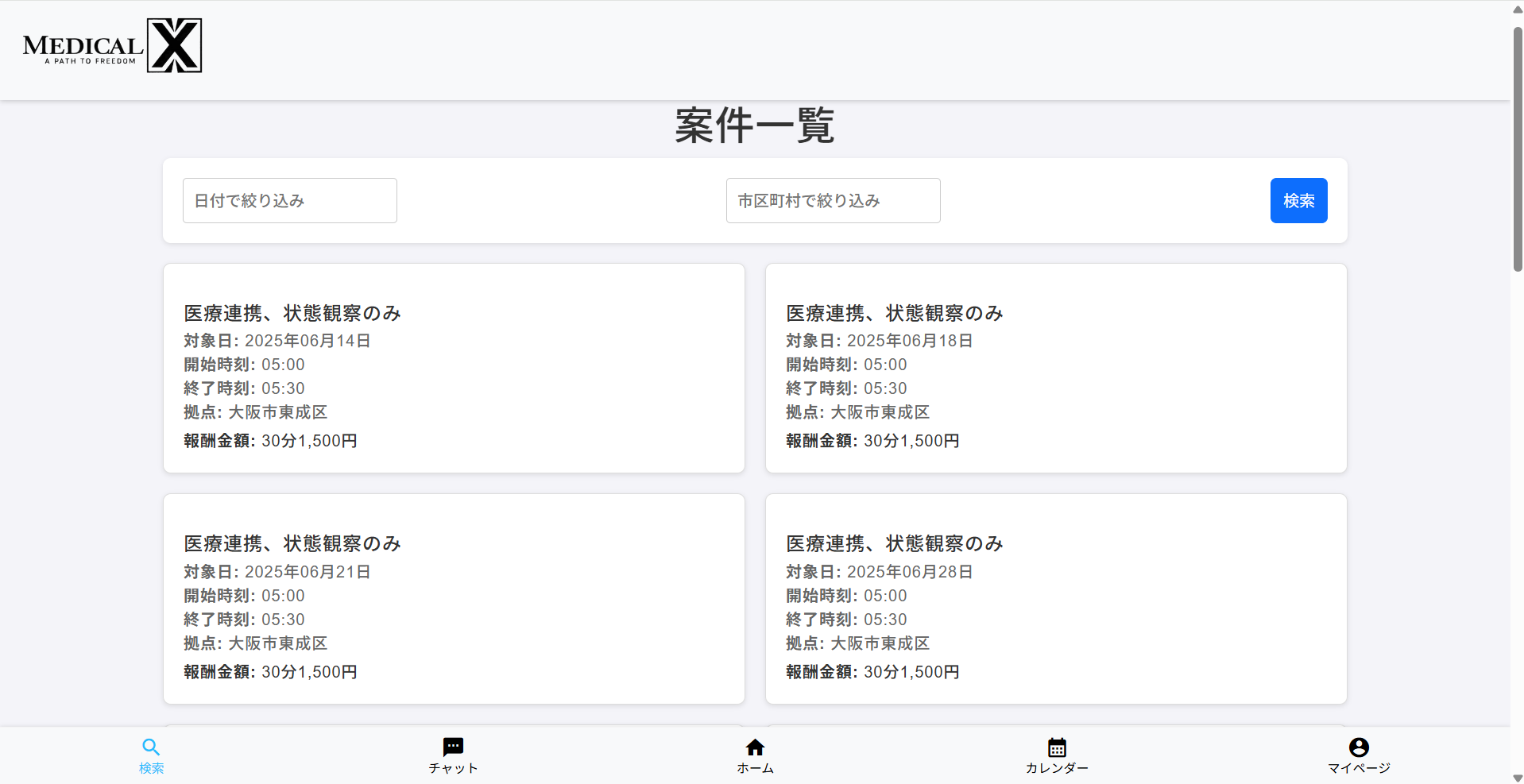Image resolution: width=1524 pixels, height=784 pixels.
Task: Open the job card dated 2025年06月28日
Action: 1056,599
